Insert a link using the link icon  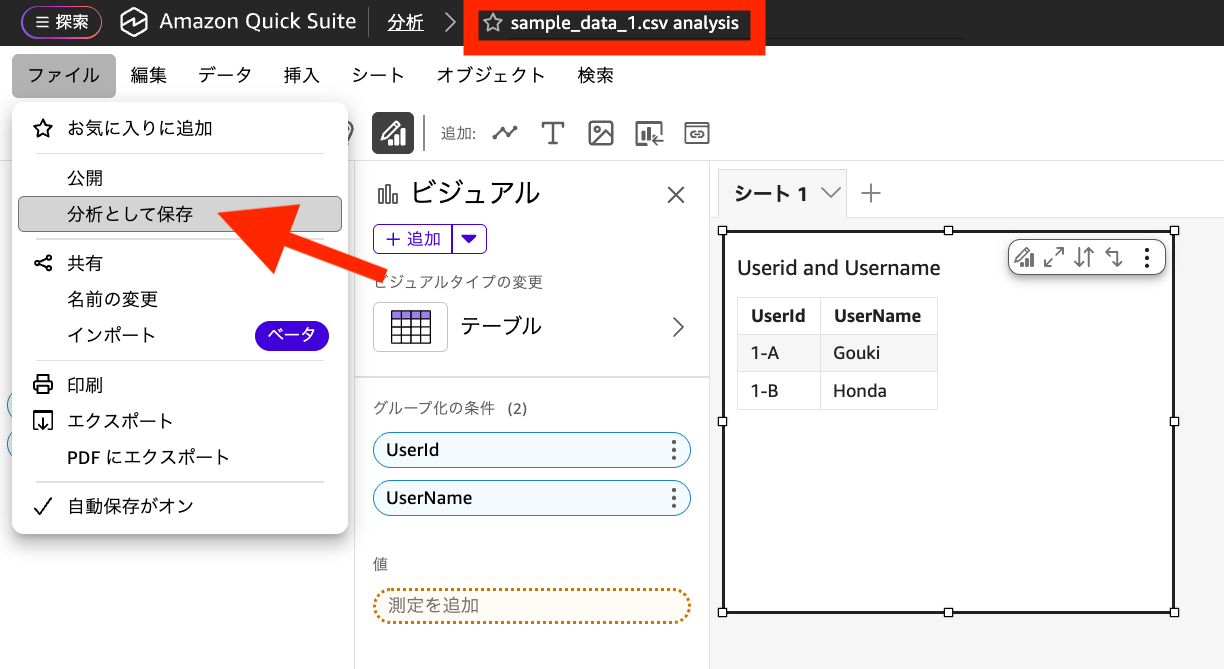[x=697, y=132]
